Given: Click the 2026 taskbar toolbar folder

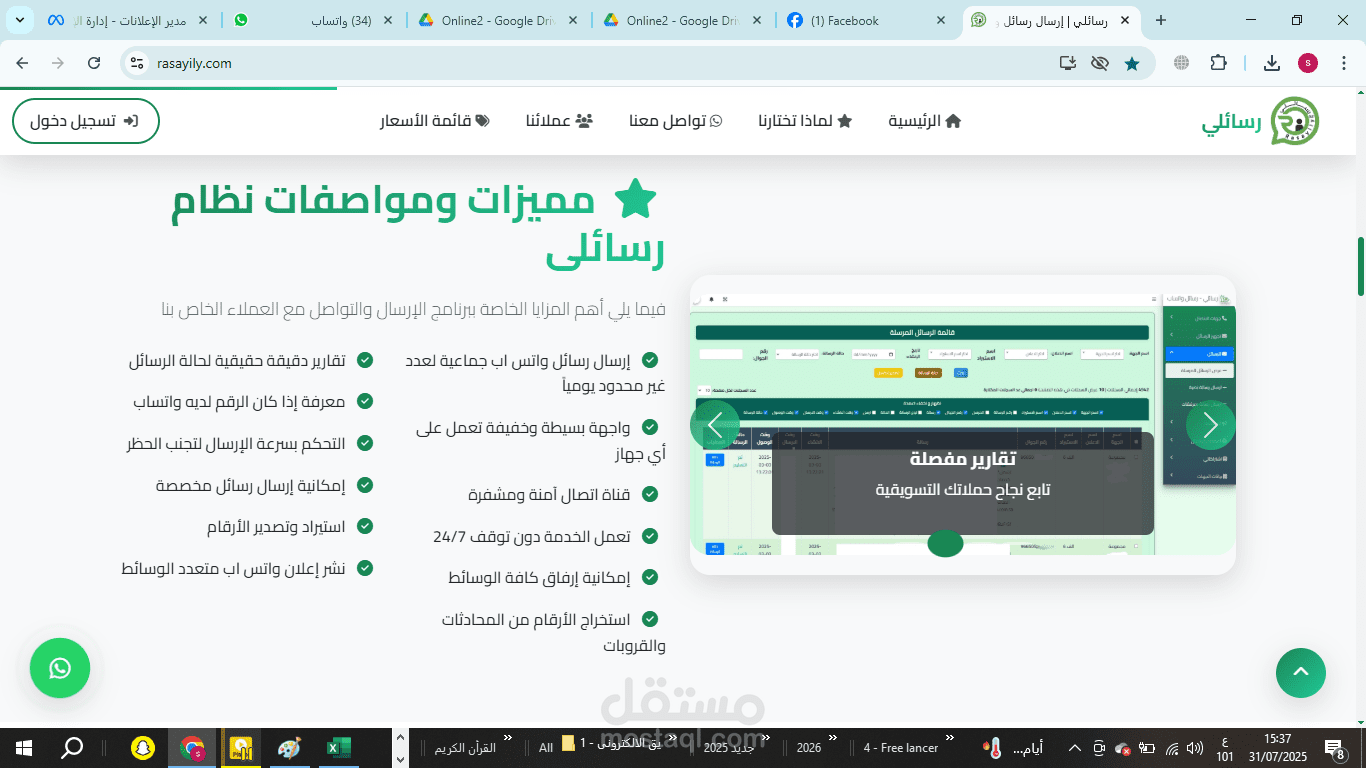Looking at the screenshot, I should (x=808, y=748).
